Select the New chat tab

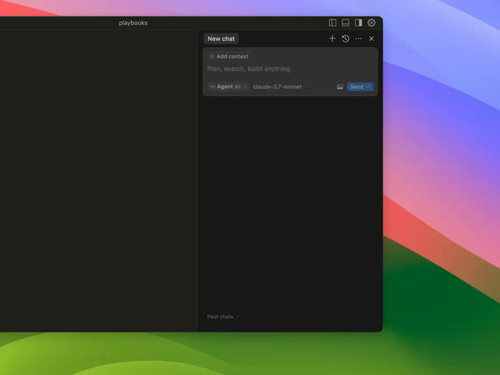click(221, 39)
